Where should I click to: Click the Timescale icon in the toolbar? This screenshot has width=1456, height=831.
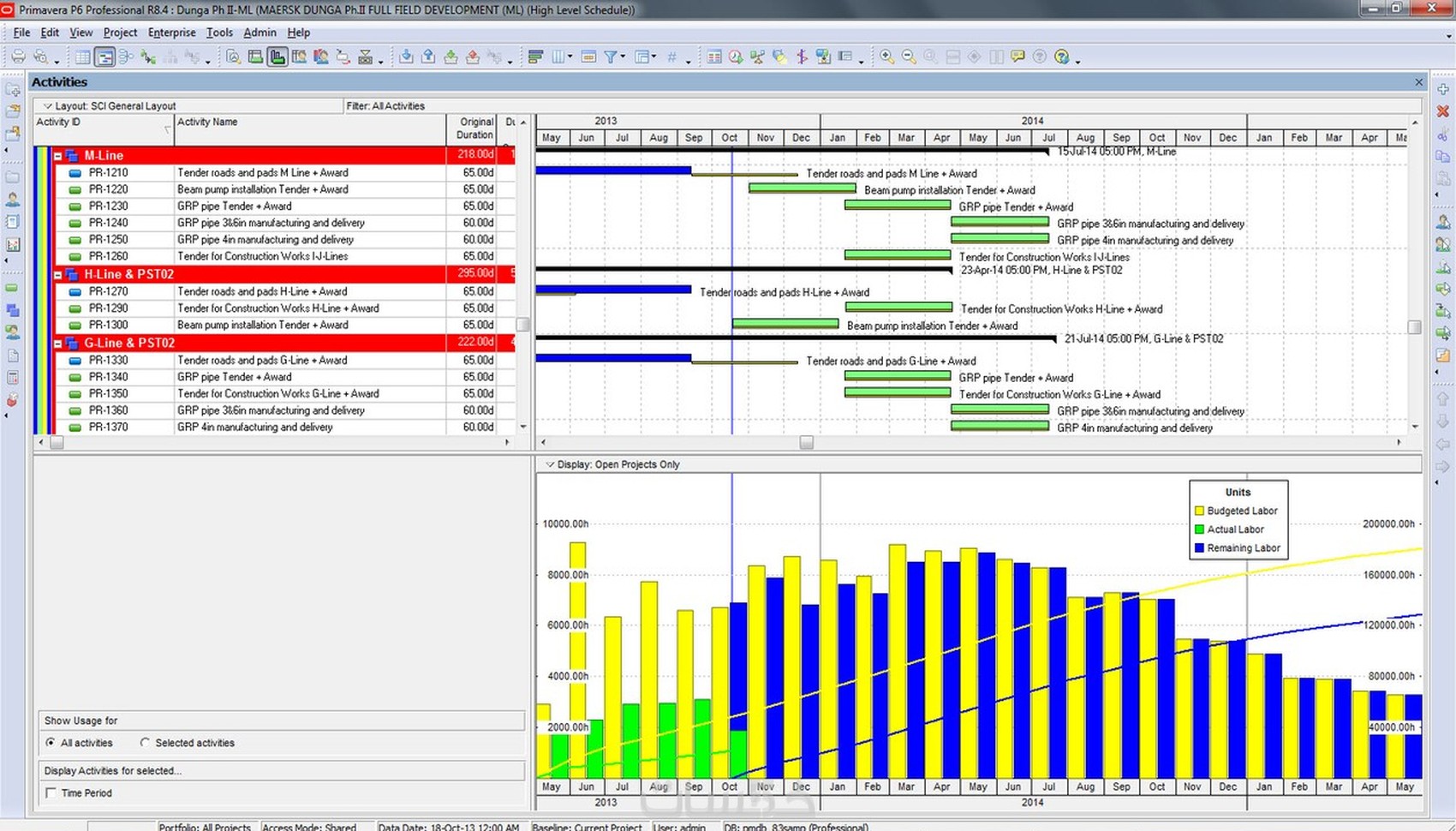588,57
